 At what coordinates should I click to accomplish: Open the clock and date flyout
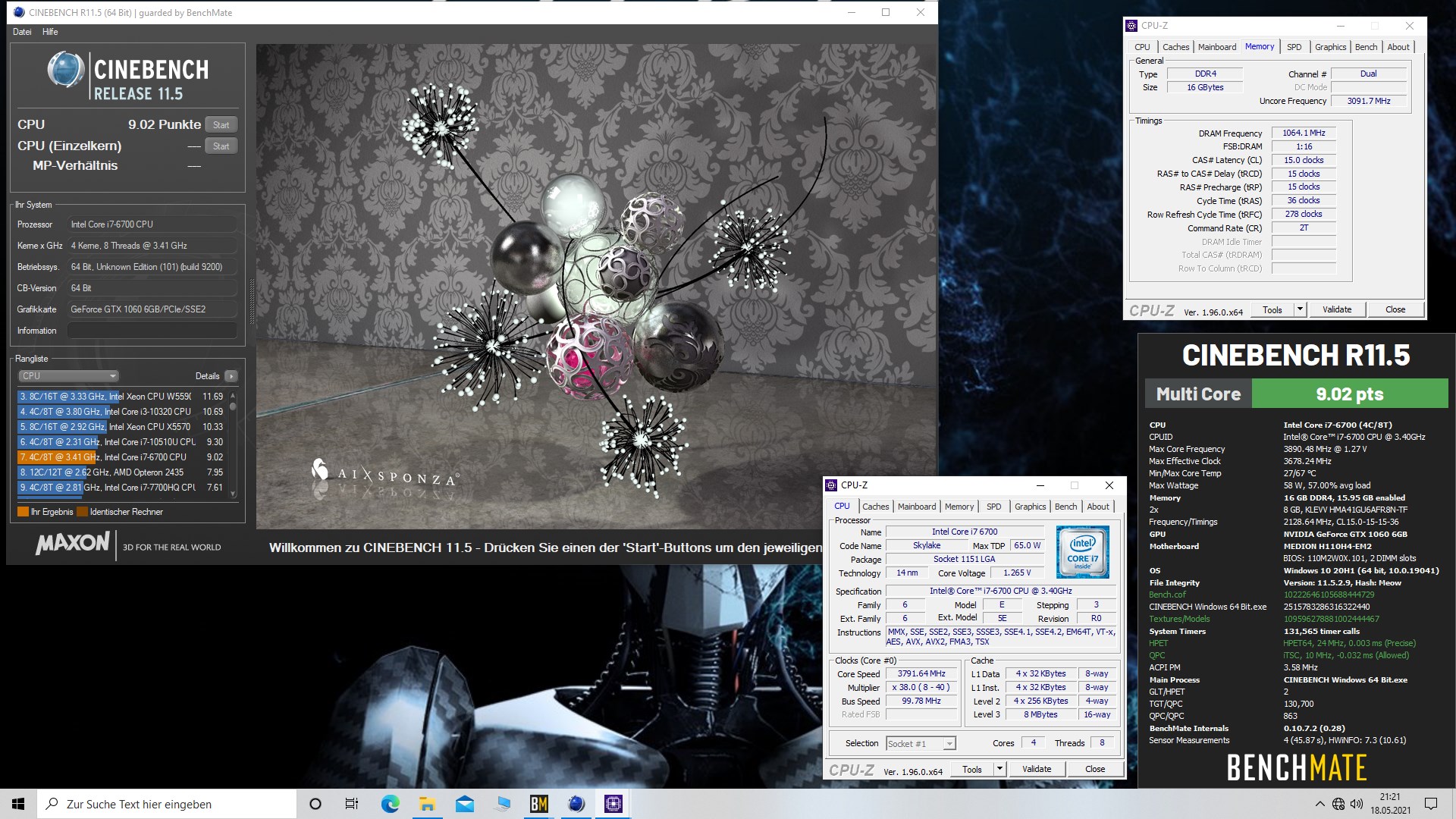click(x=1390, y=804)
